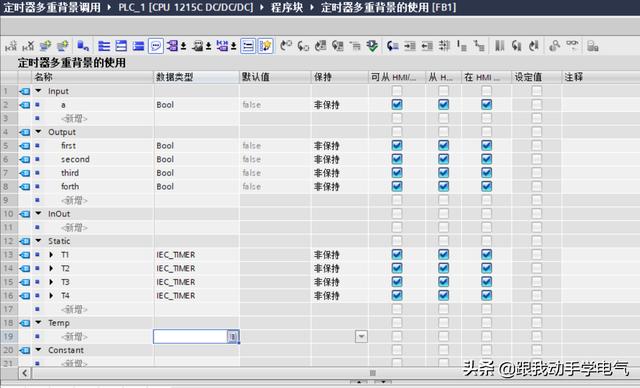
Task: Uncheck 可从 HMI checkbox for timer T1
Action: point(397,255)
